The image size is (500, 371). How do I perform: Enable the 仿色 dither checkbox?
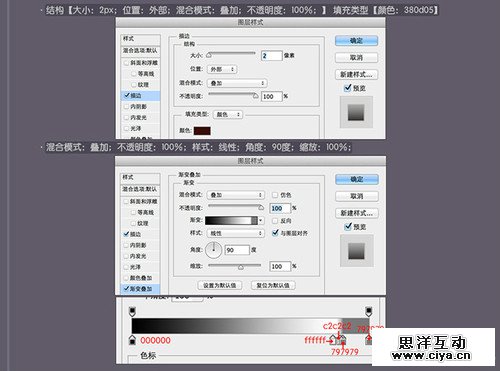click(x=275, y=195)
